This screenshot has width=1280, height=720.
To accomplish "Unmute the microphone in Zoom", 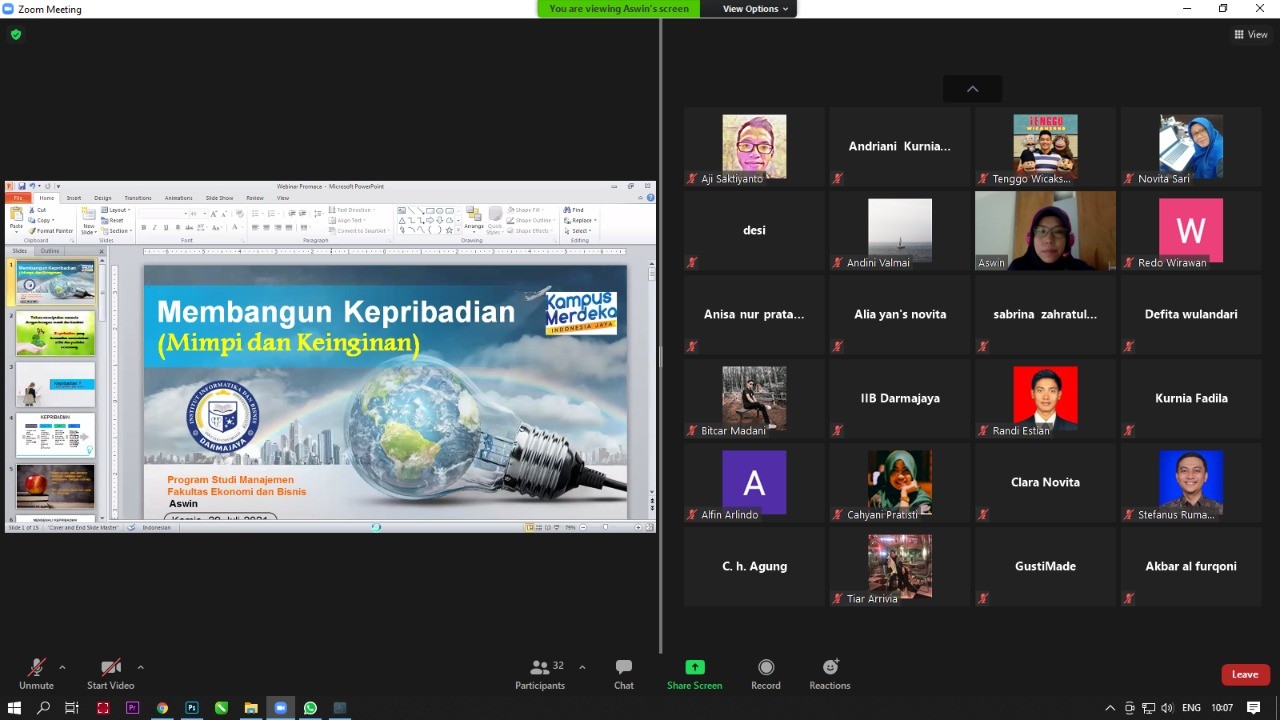I will click(36, 675).
